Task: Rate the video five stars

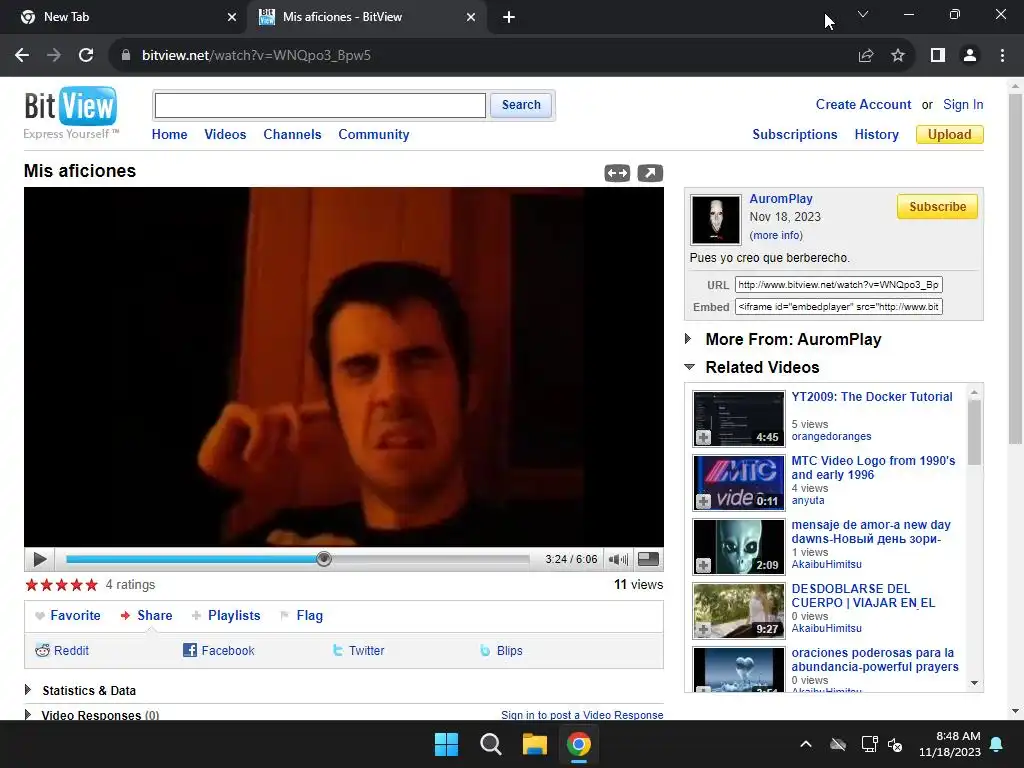Action: click(x=91, y=584)
